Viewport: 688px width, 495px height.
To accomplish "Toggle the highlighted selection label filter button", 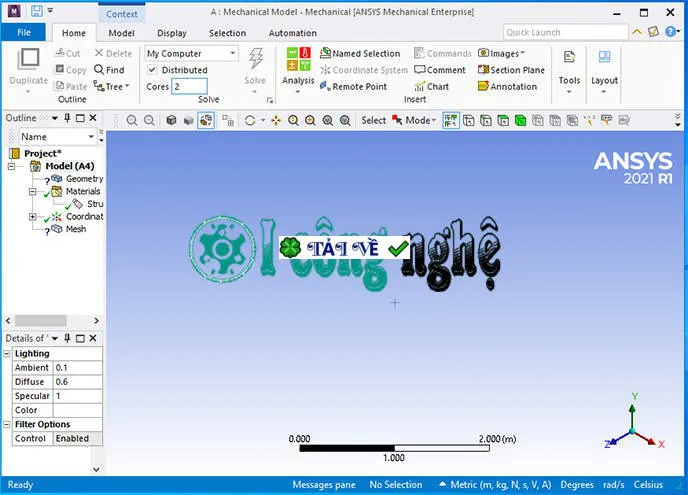I will click(x=451, y=120).
